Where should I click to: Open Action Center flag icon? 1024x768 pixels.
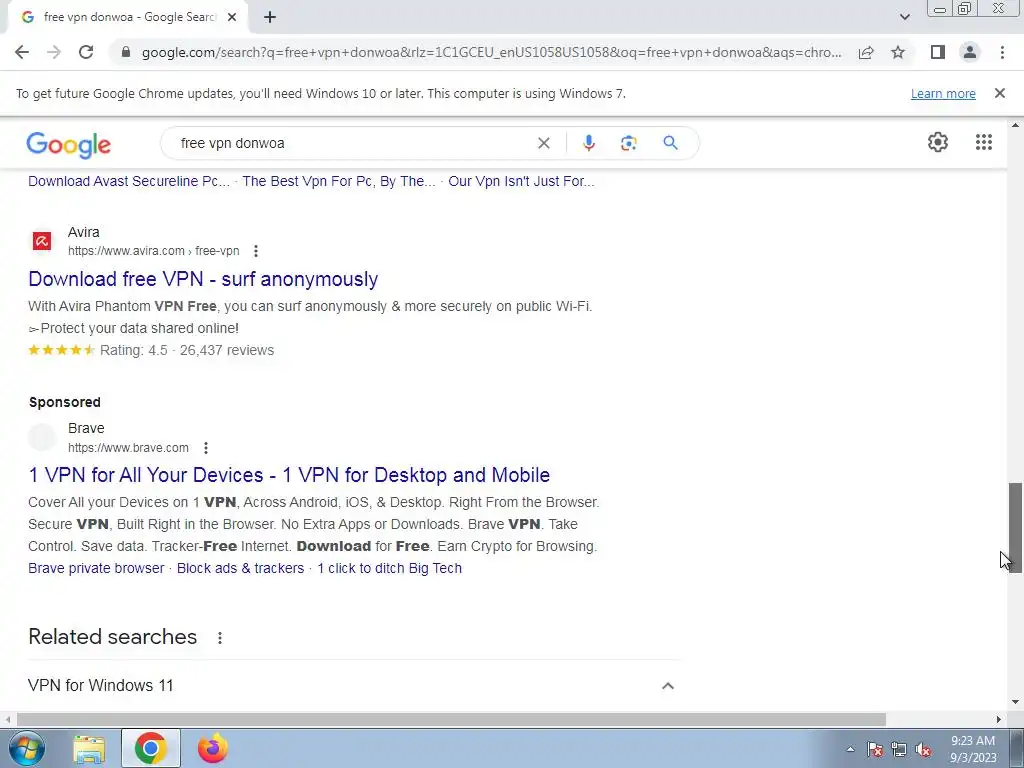pos(874,749)
